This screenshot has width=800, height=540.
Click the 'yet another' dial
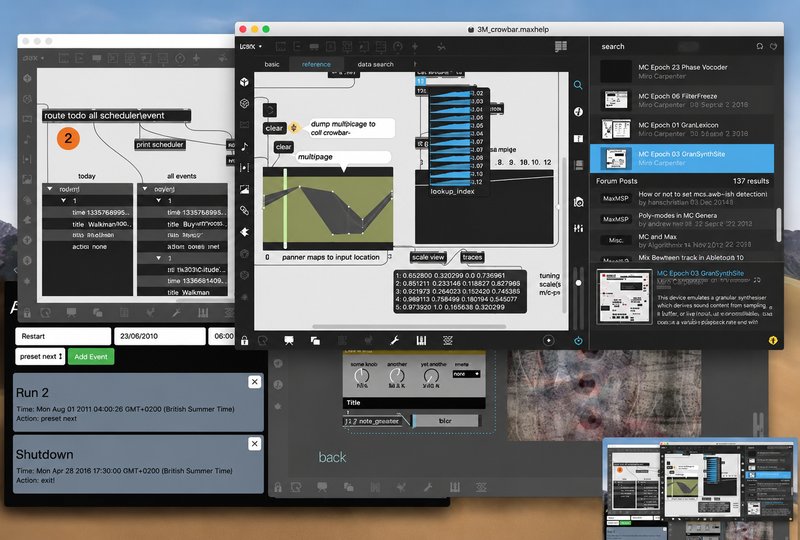click(x=431, y=376)
